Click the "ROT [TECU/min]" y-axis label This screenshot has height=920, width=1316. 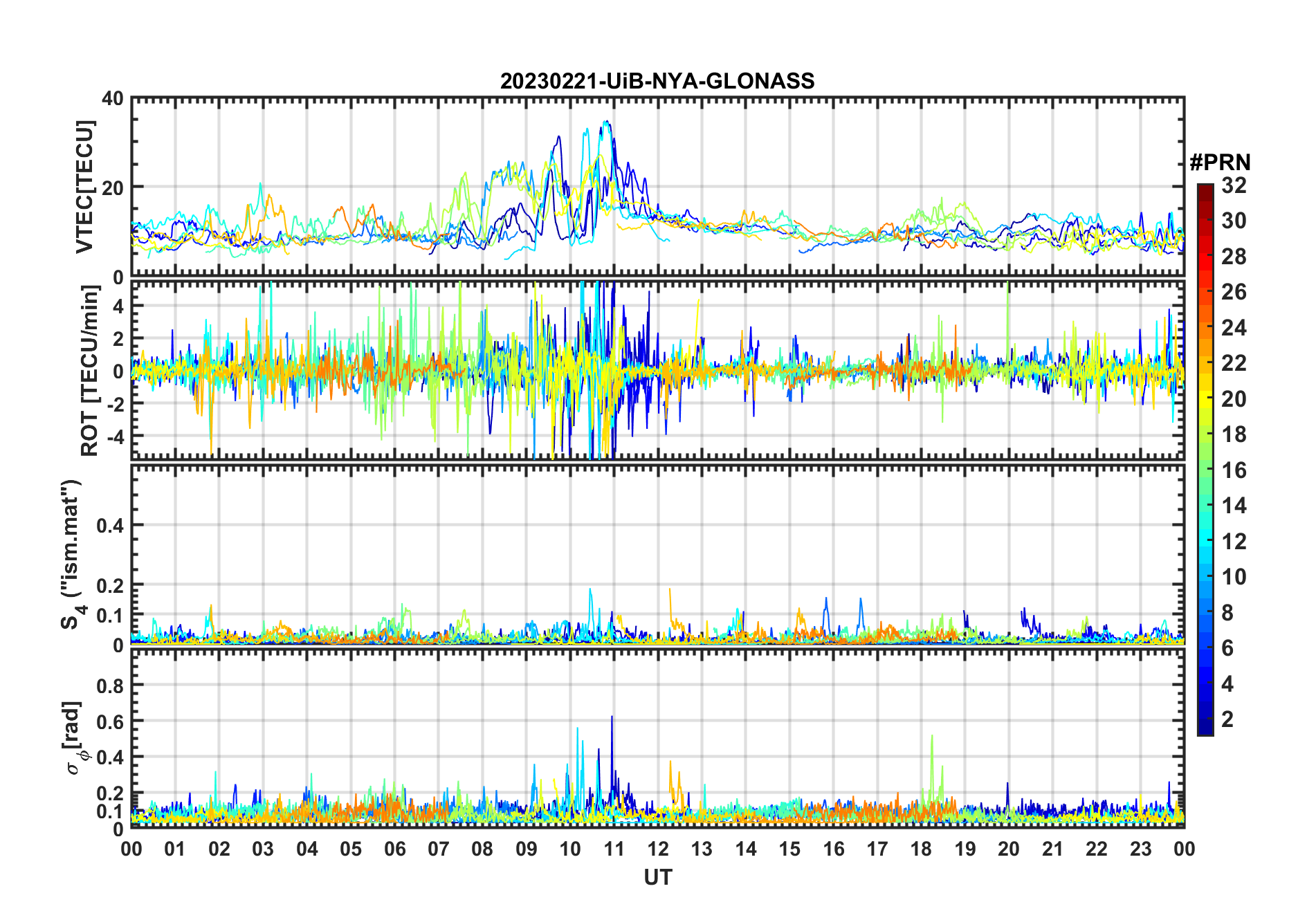tap(90, 371)
